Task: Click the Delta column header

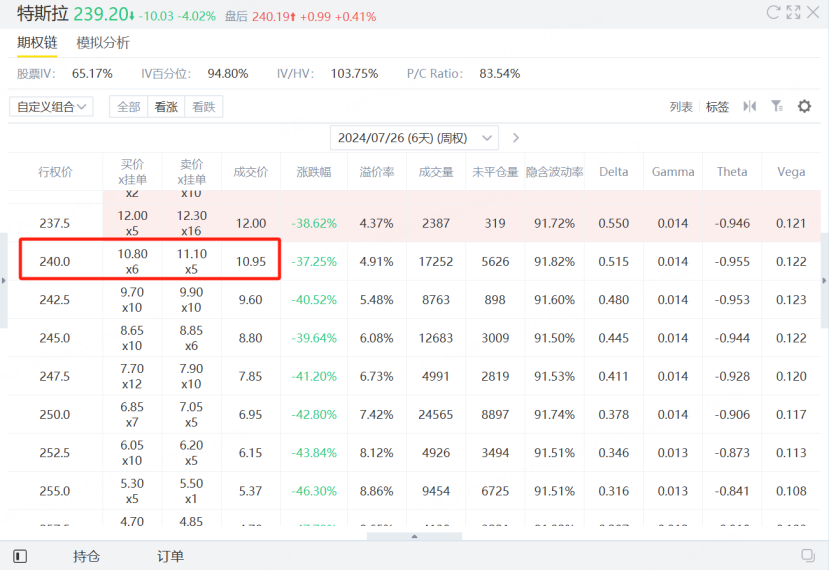Action: coord(614,172)
